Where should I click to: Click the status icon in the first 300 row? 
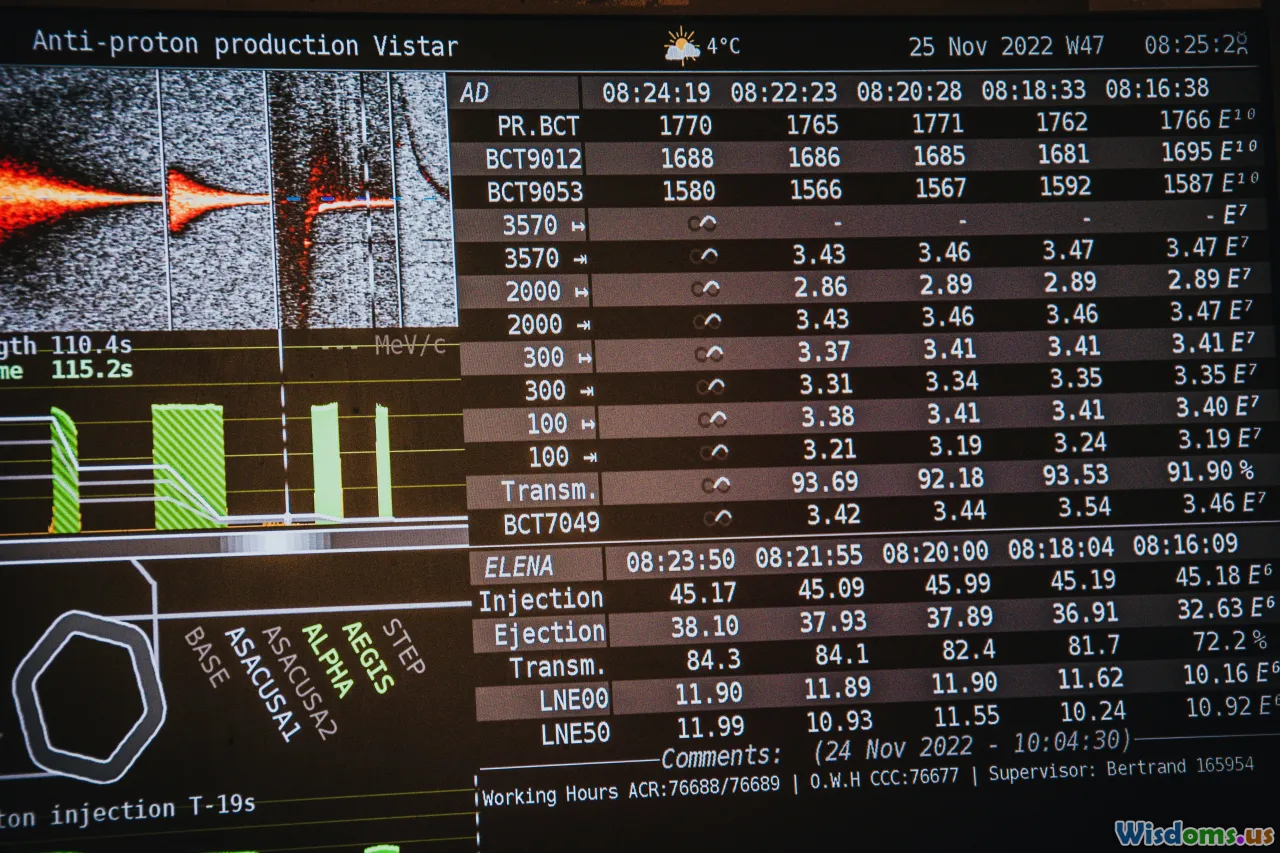point(710,354)
